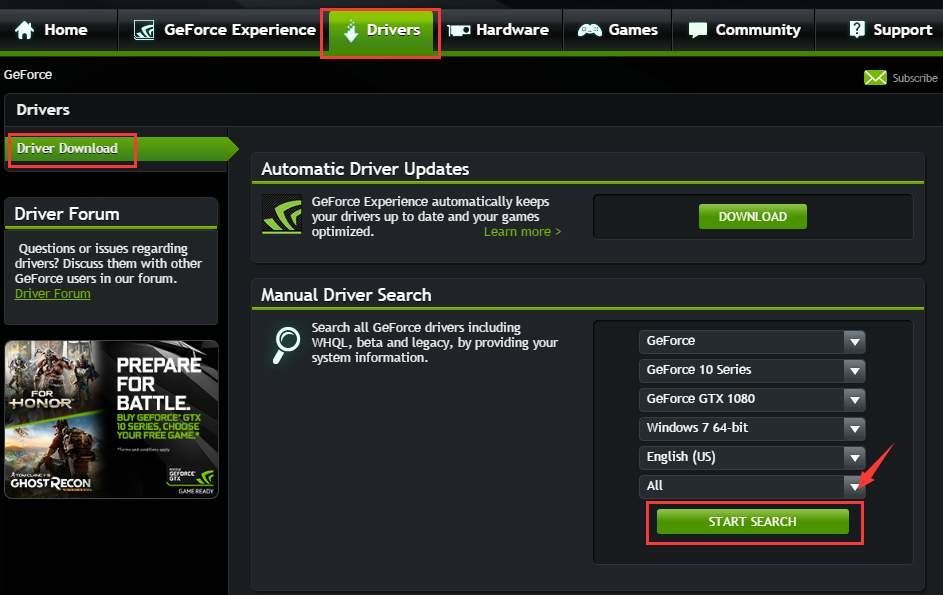Expand the All driver type dropdown
This screenshot has width=943, height=595.
pyautogui.click(x=752, y=486)
